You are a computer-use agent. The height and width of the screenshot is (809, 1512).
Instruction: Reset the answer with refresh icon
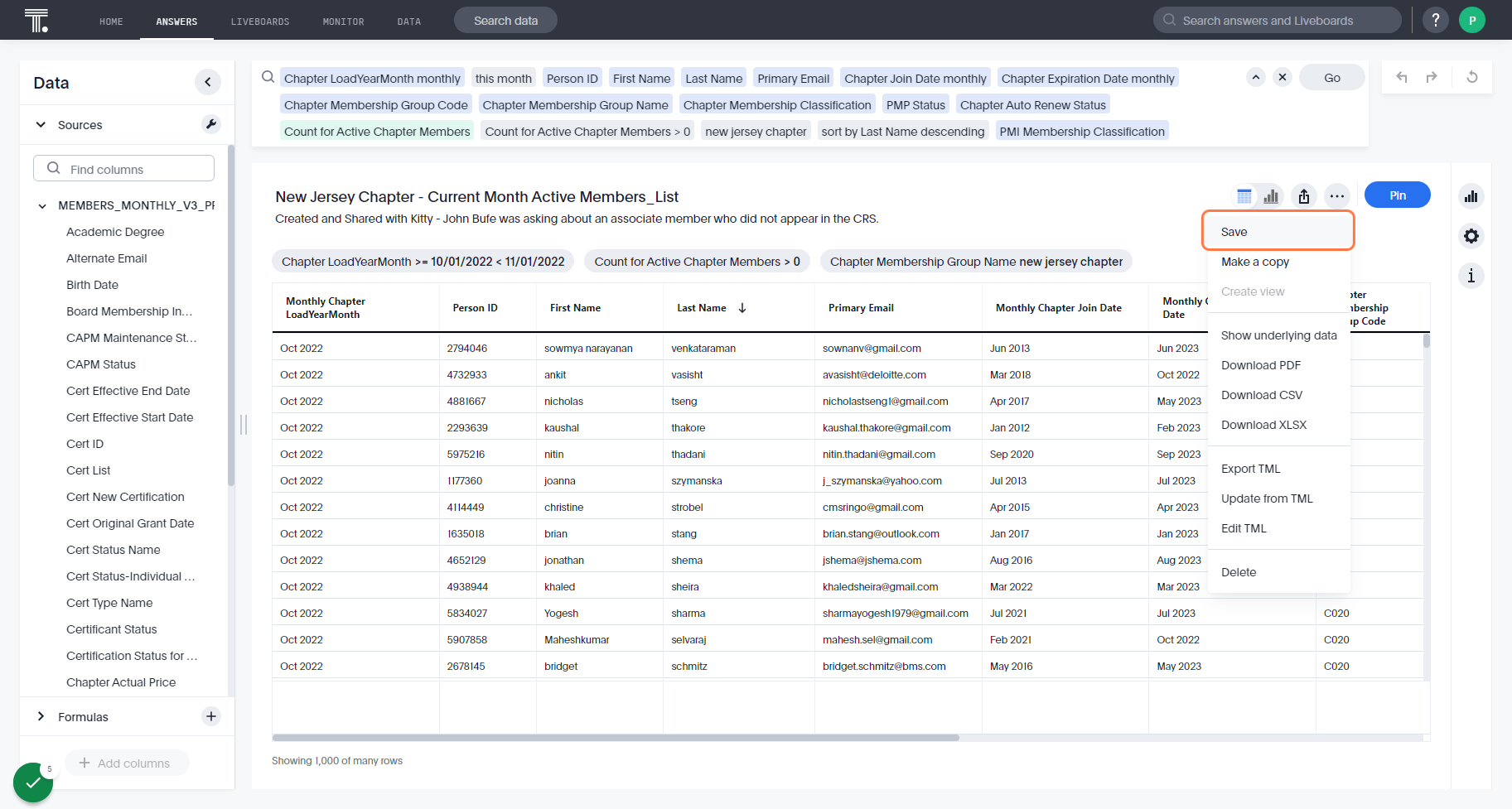(1472, 77)
